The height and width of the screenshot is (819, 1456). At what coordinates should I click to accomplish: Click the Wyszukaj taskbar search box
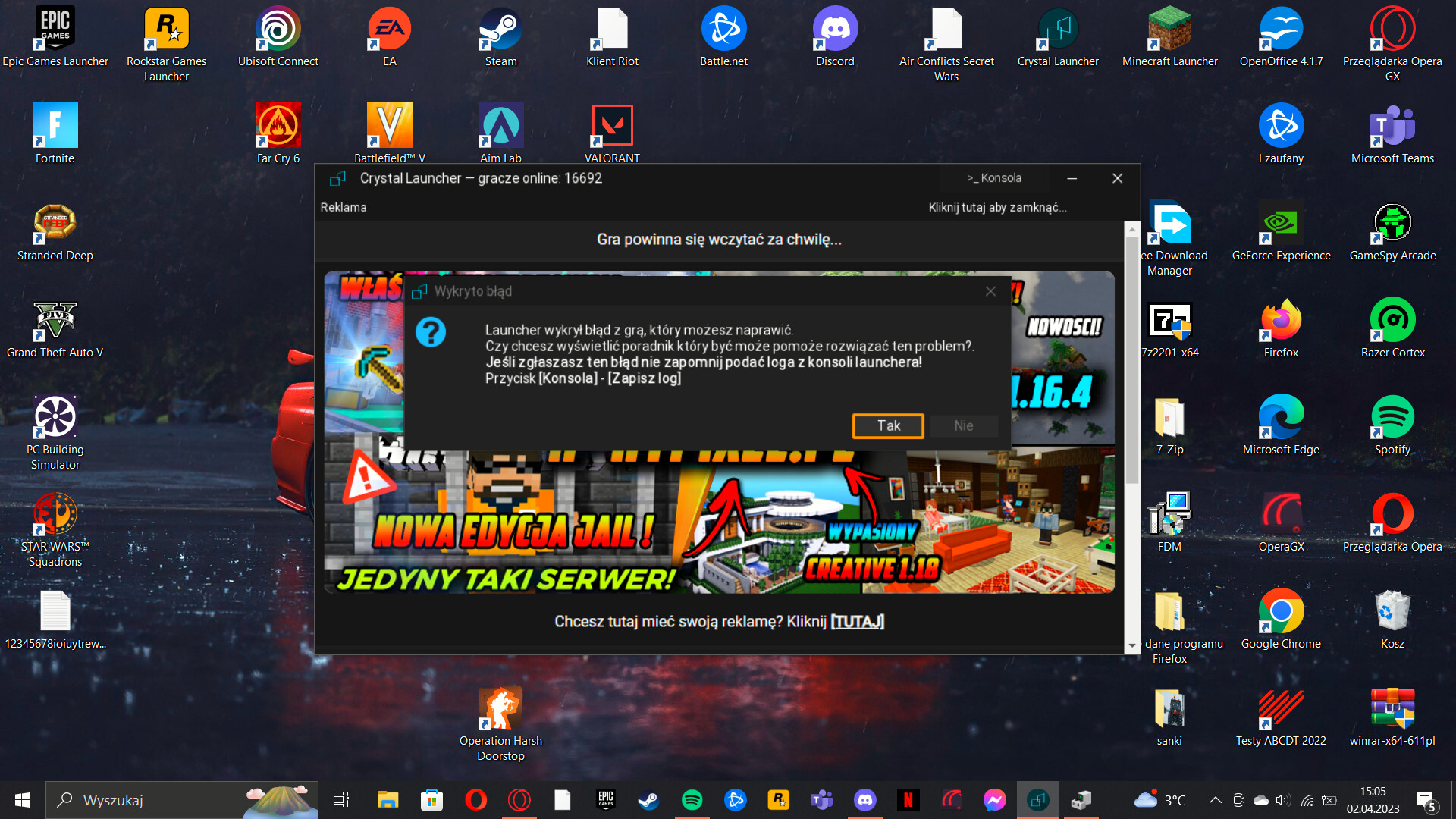click(182, 800)
